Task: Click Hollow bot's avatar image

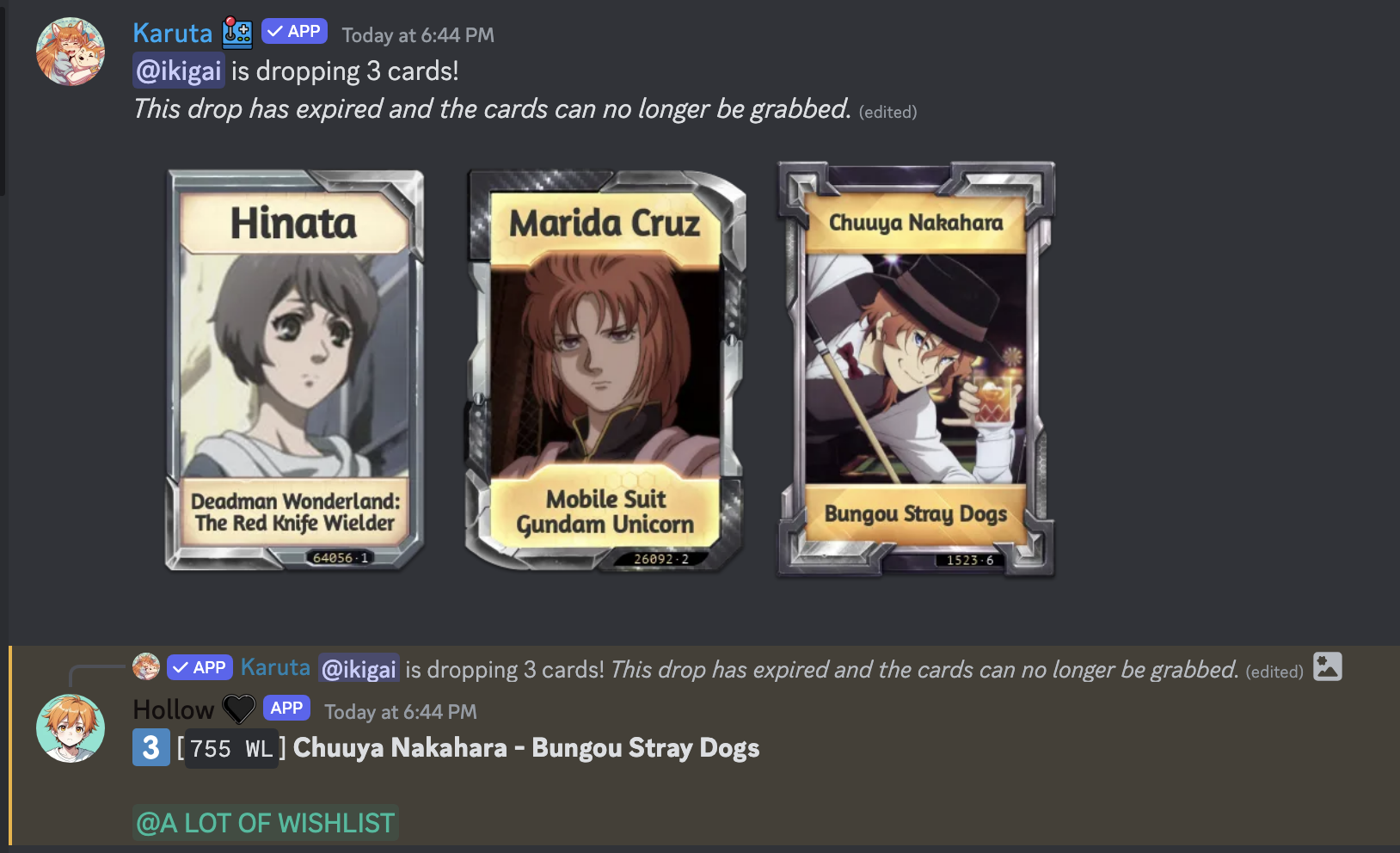Action: [71, 728]
